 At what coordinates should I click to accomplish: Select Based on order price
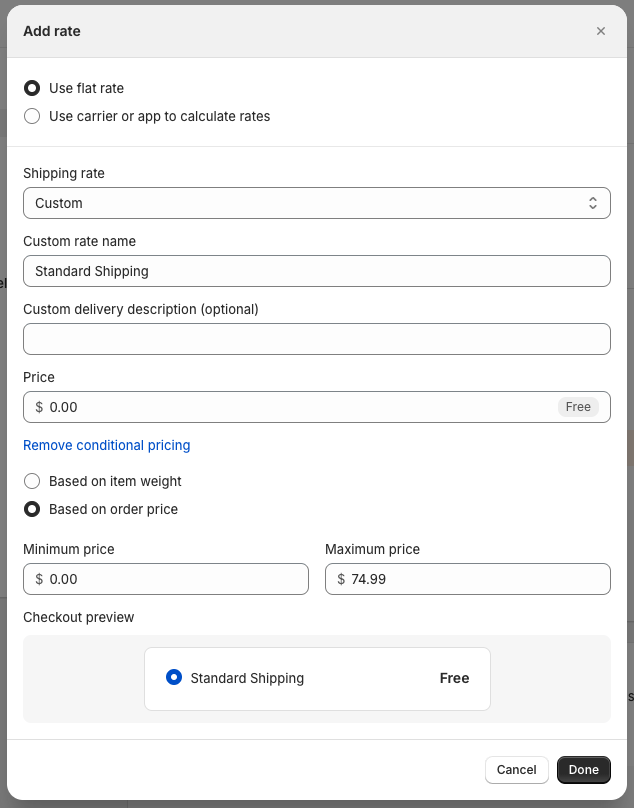pos(32,509)
